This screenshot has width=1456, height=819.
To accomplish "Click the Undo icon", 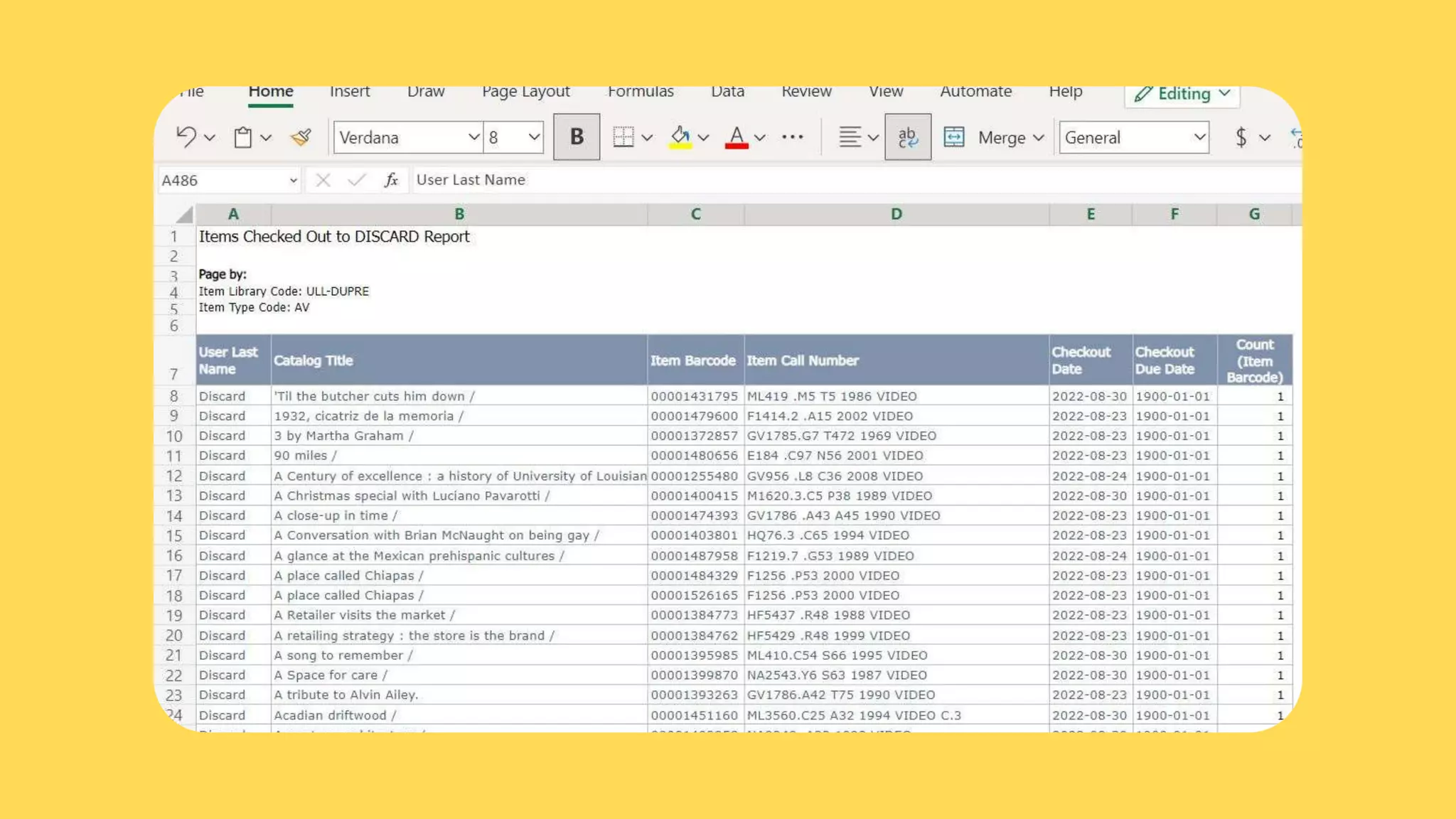I will (x=186, y=137).
